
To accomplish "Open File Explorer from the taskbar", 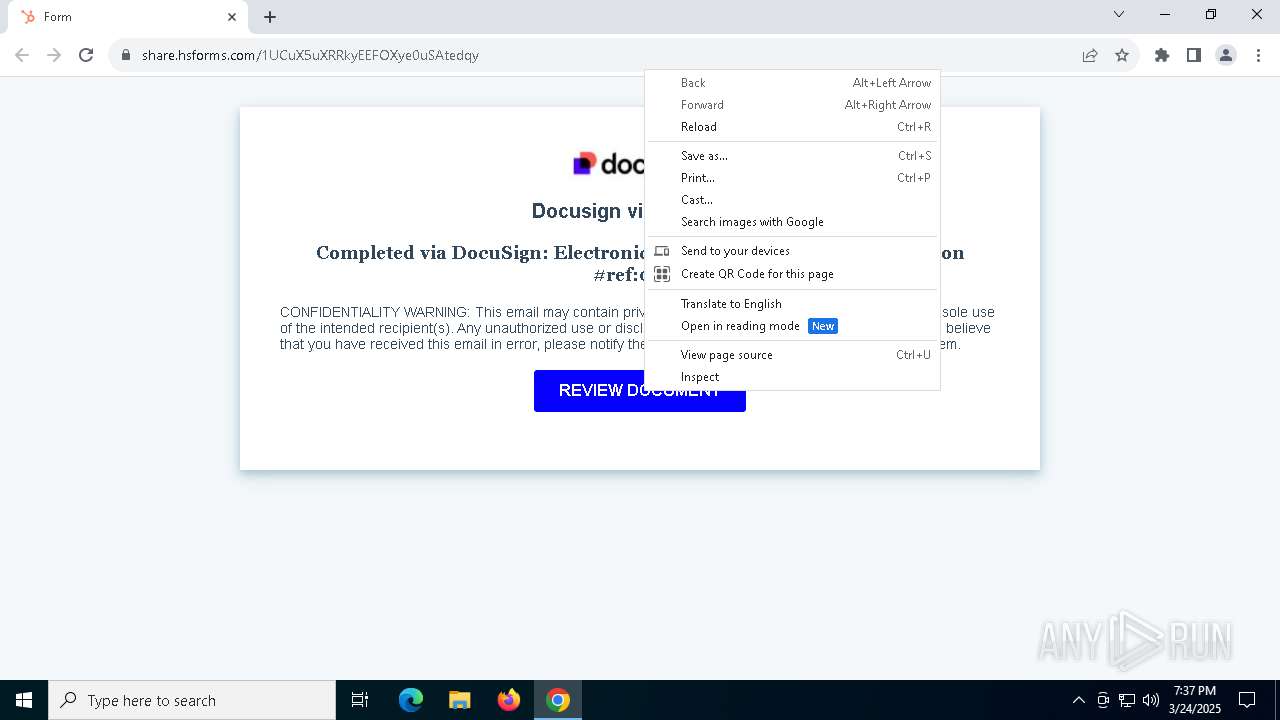I will coord(460,700).
